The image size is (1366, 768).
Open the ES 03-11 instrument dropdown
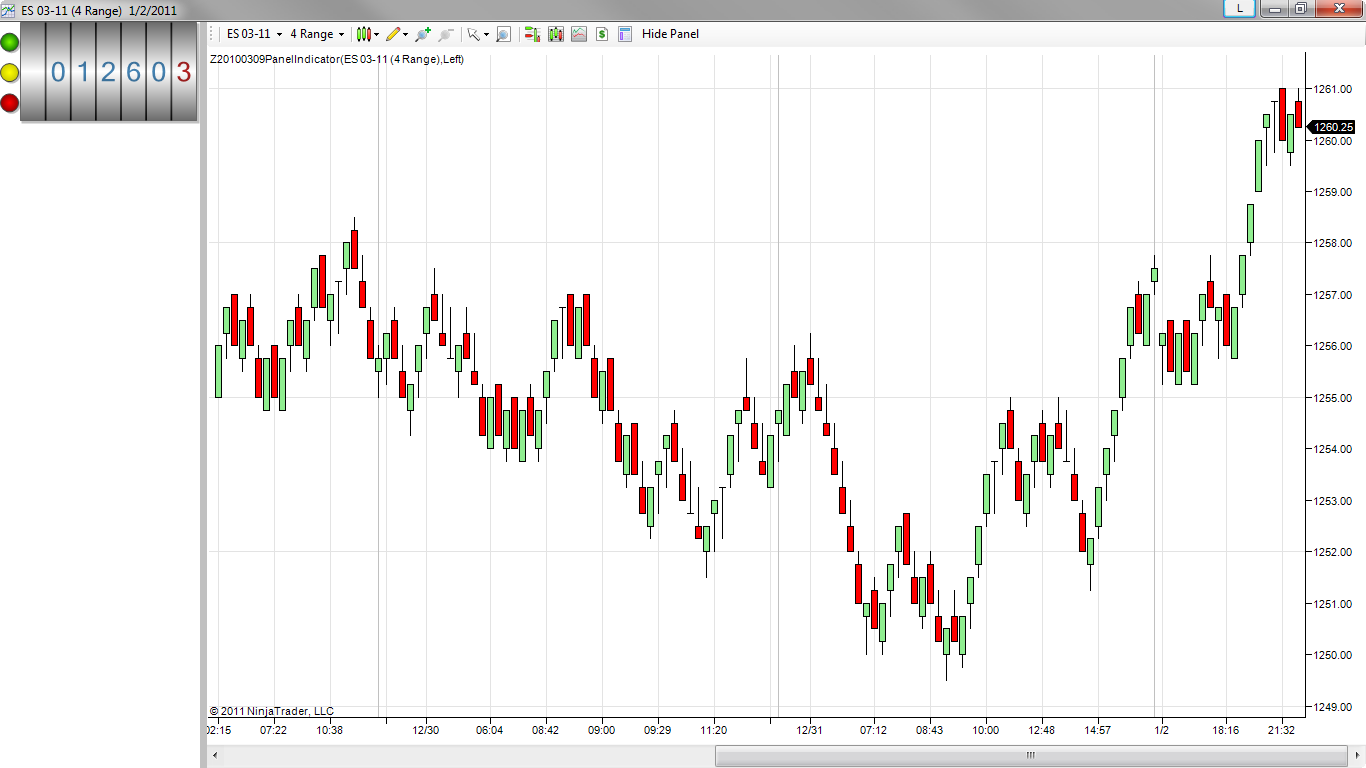click(254, 34)
